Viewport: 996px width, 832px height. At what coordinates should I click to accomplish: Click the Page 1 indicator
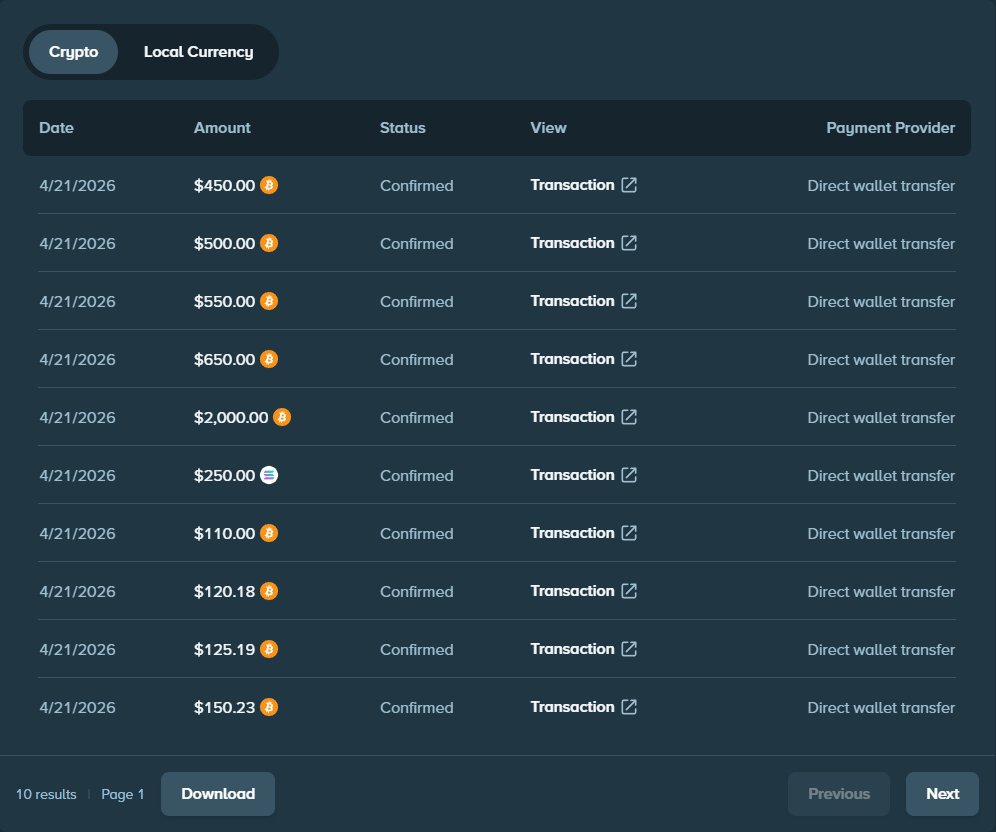123,794
